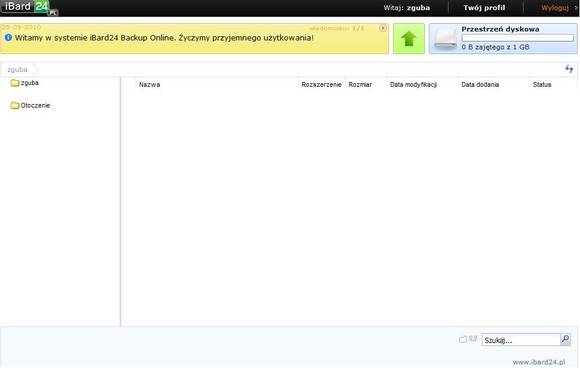This screenshot has height=368, width=580.
Task: Sort by Rozszerzenie column
Action: pos(321,85)
